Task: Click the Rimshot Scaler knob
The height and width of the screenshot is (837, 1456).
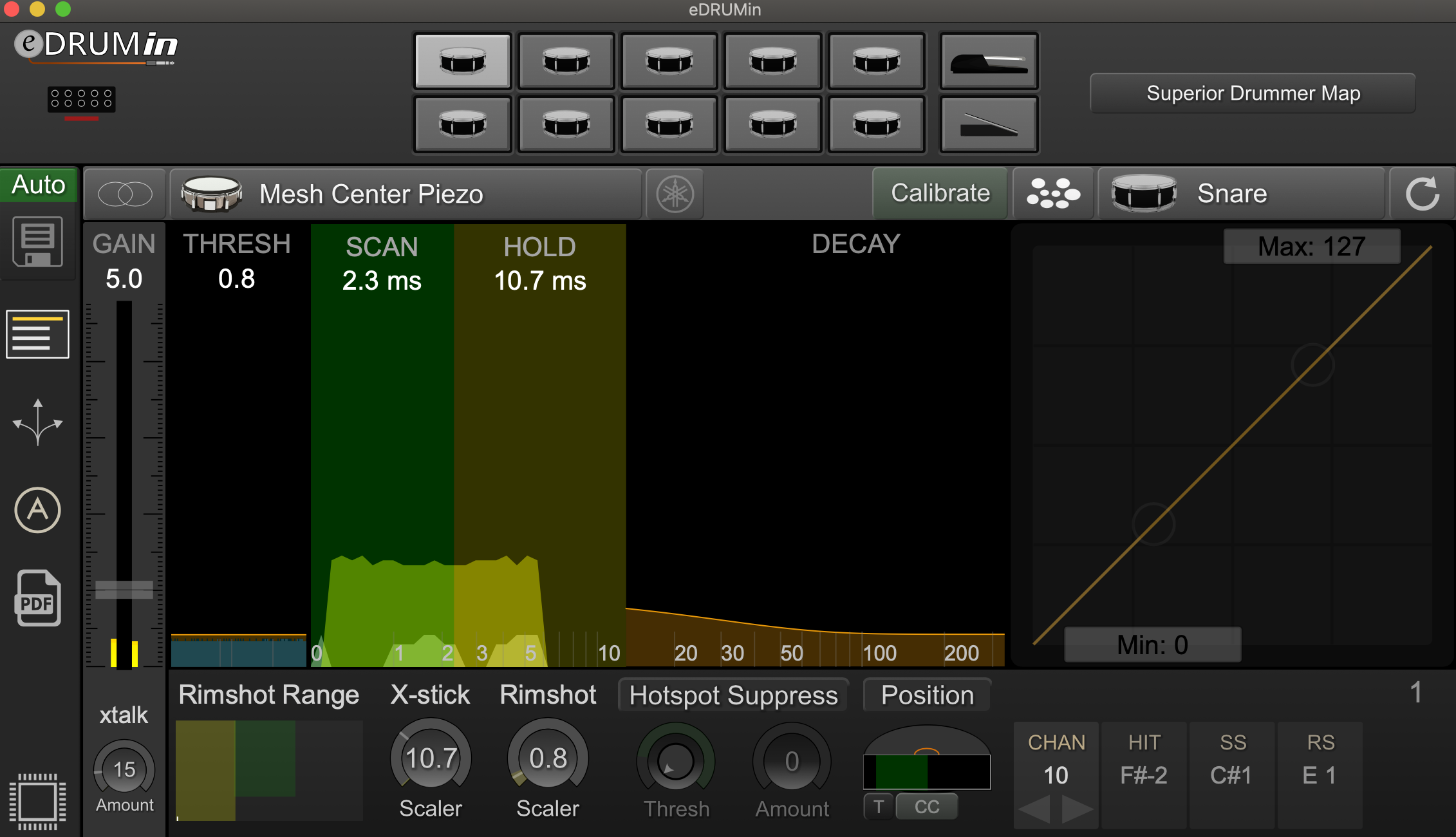Action: point(548,758)
